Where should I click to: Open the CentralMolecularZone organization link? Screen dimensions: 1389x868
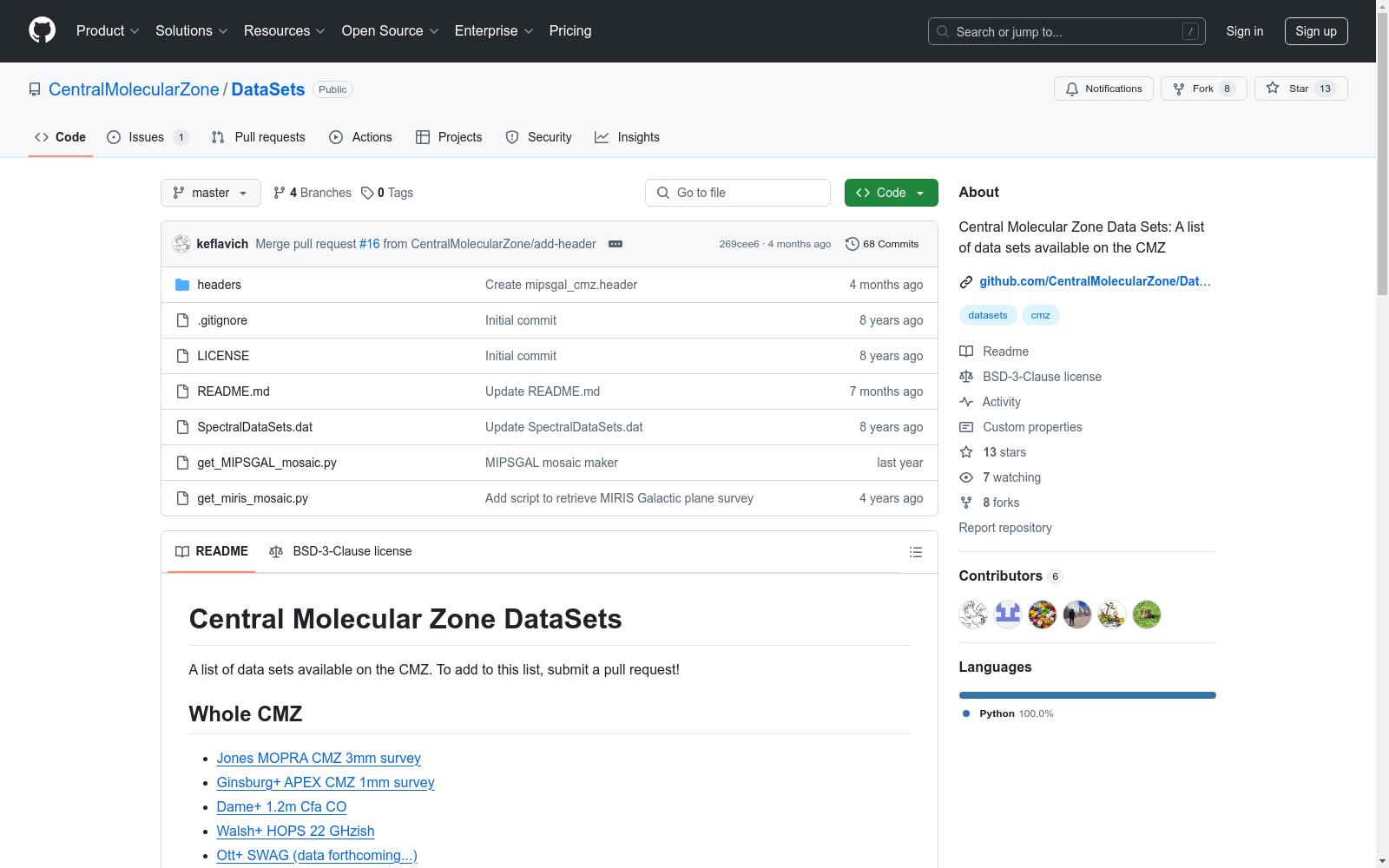tap(134, 89)
